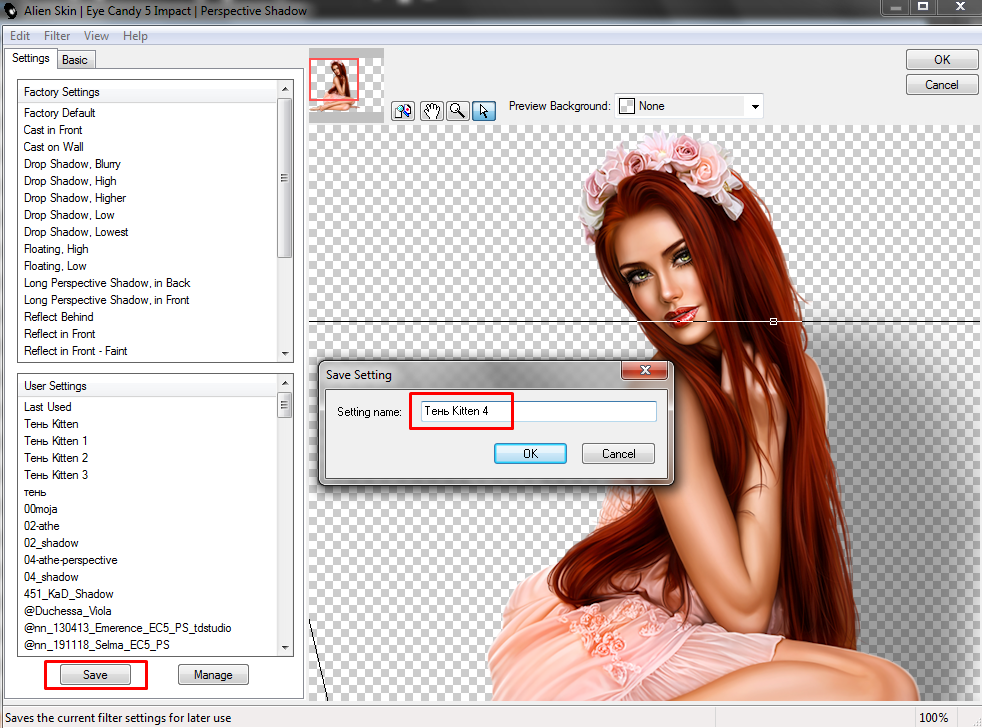
Task: Close the Save Setting dialog with X
Action: (x=644, y=374)
